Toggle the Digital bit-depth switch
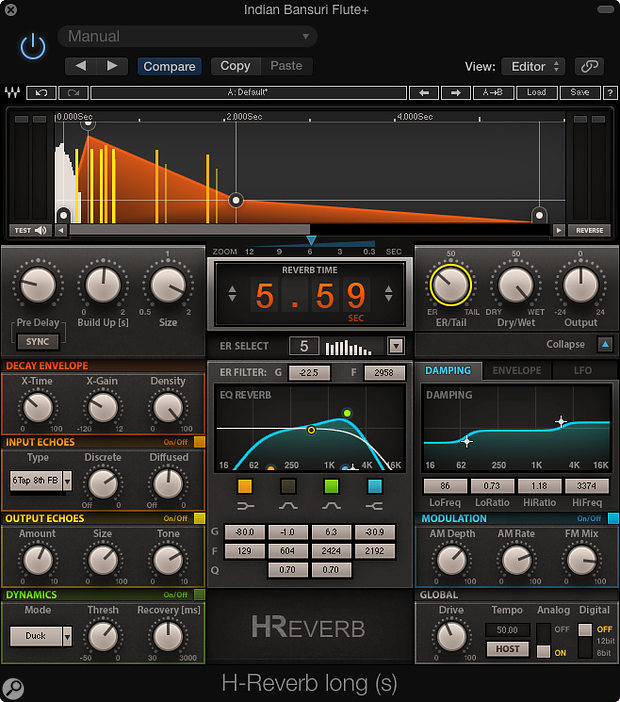This screenshot has width=620, height=702. [585, 641]
